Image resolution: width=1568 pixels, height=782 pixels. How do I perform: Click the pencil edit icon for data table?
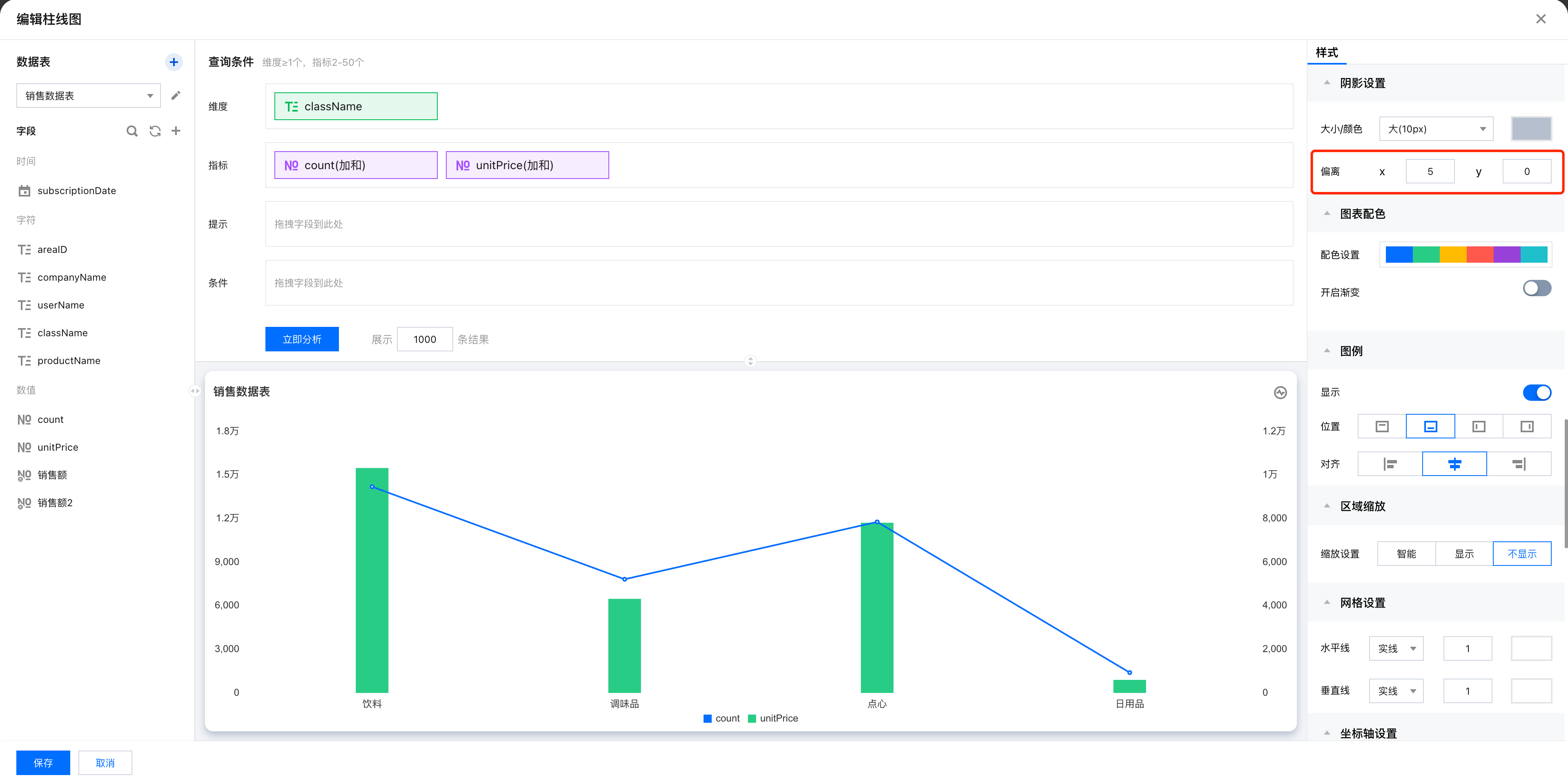click(x=176, y=96)
